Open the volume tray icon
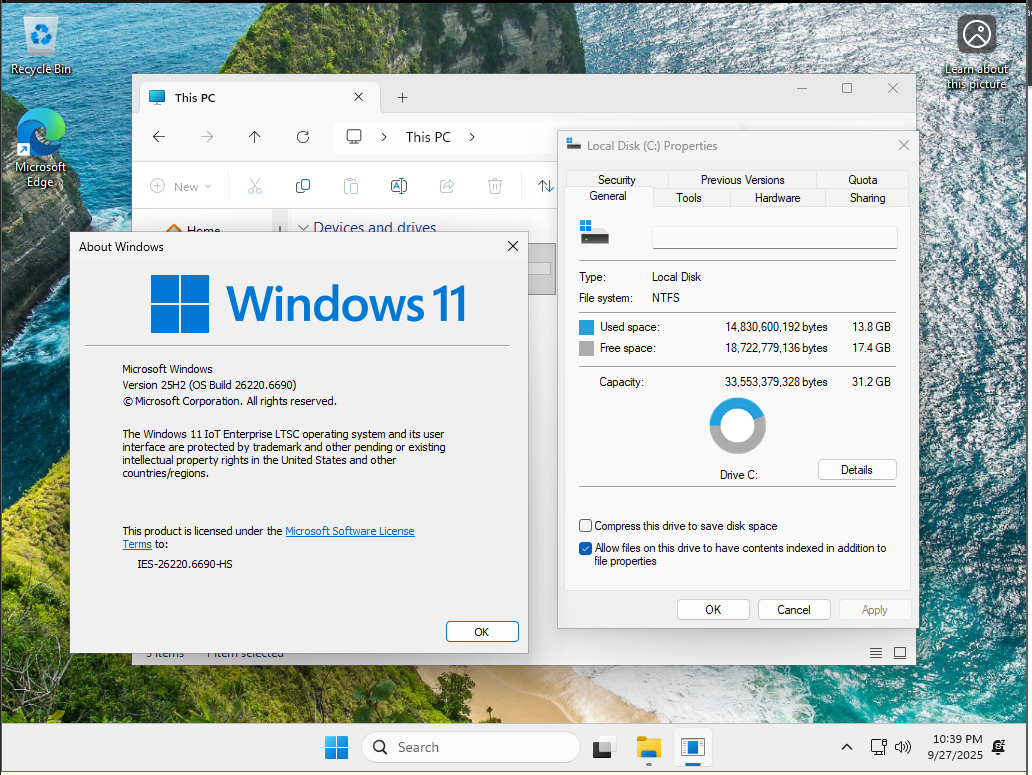This screenshot has height=775, width=1032. pyautogui.click(x=903, y=747)
